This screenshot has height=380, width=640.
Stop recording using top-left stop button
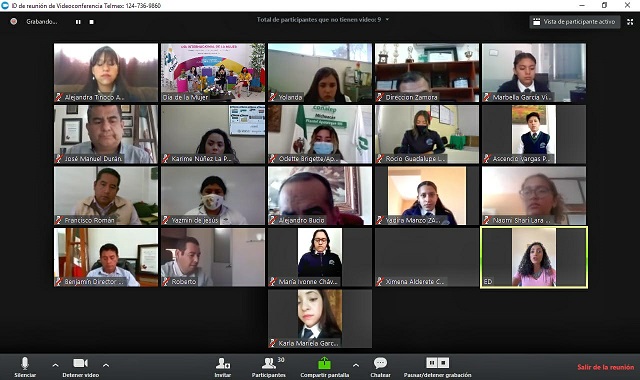[x=91, y=22]
